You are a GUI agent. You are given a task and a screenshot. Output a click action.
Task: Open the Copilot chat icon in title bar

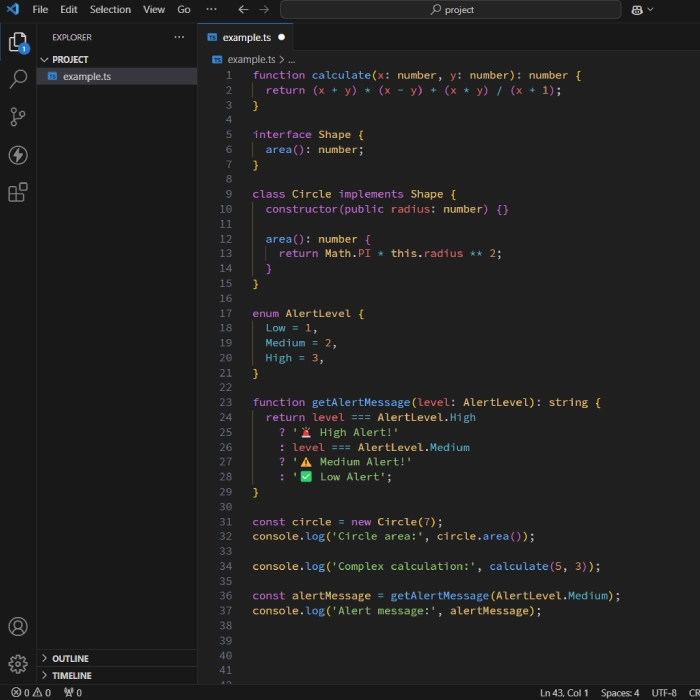637,10
